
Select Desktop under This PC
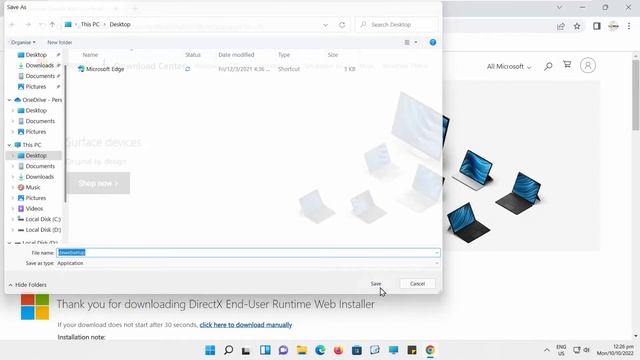tap(36, 156)
